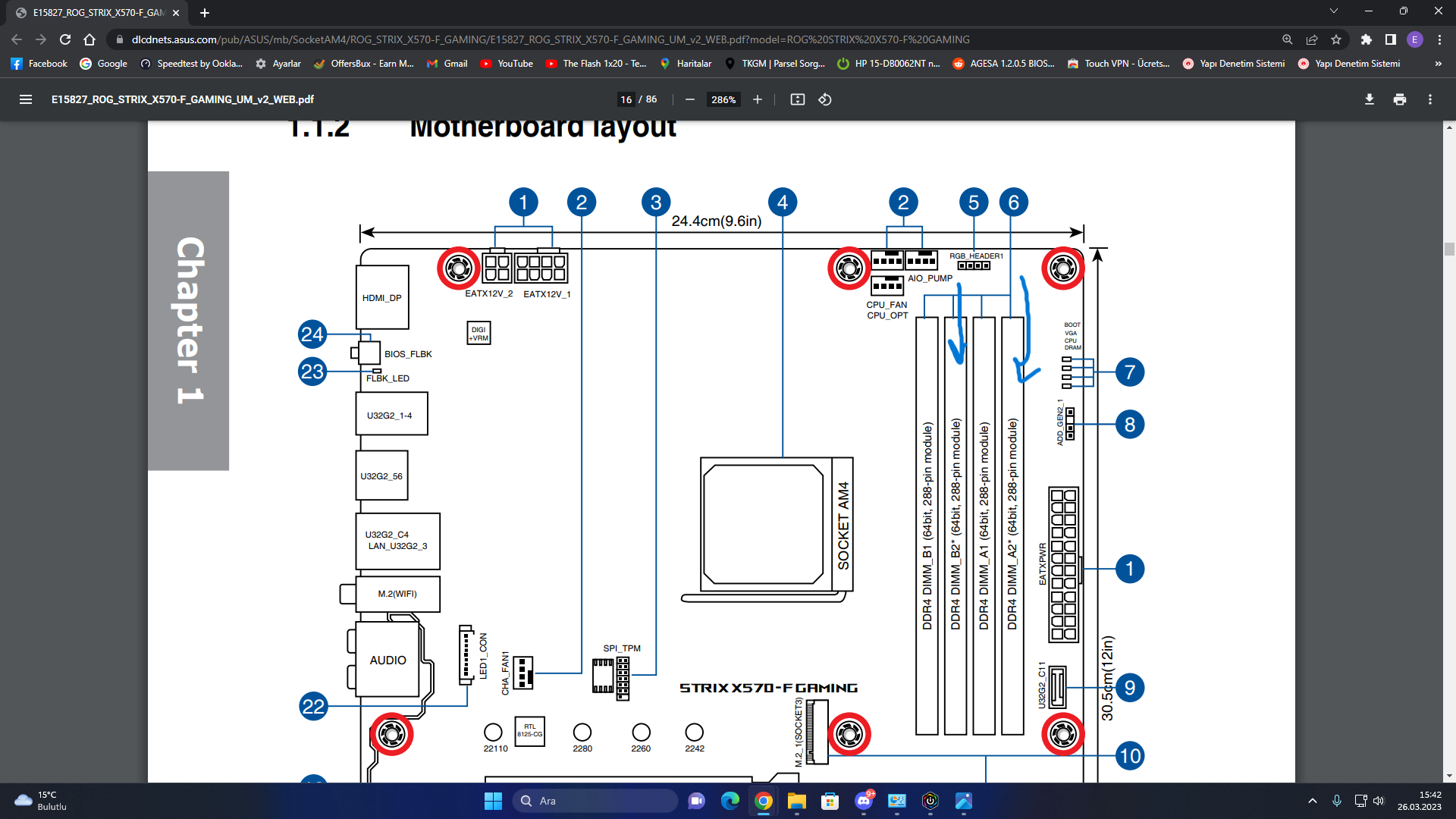
Task: Bookmark this page with the star icon
Action: pos(1336,39)
